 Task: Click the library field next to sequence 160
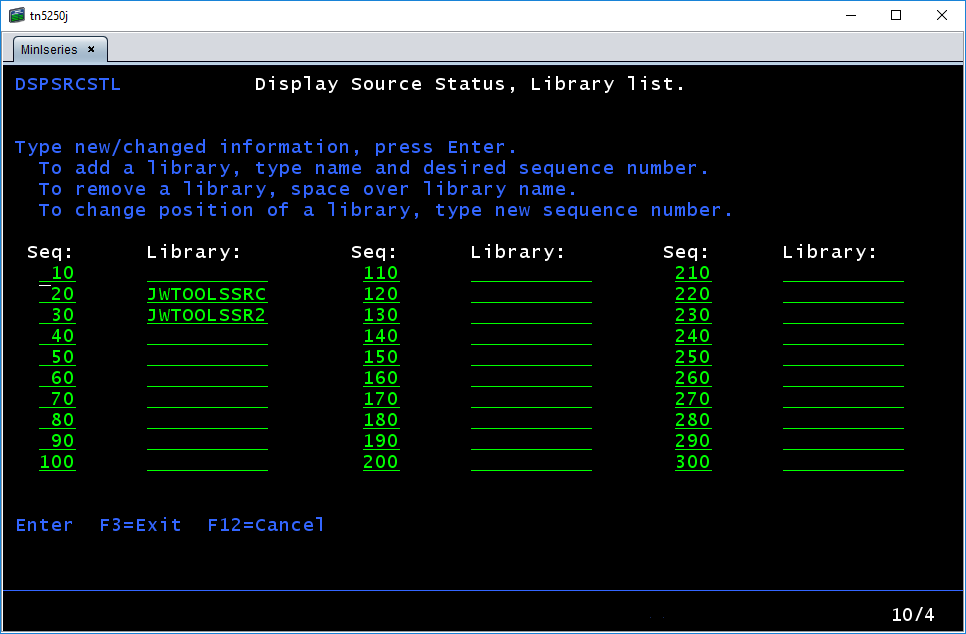point(531,378)
